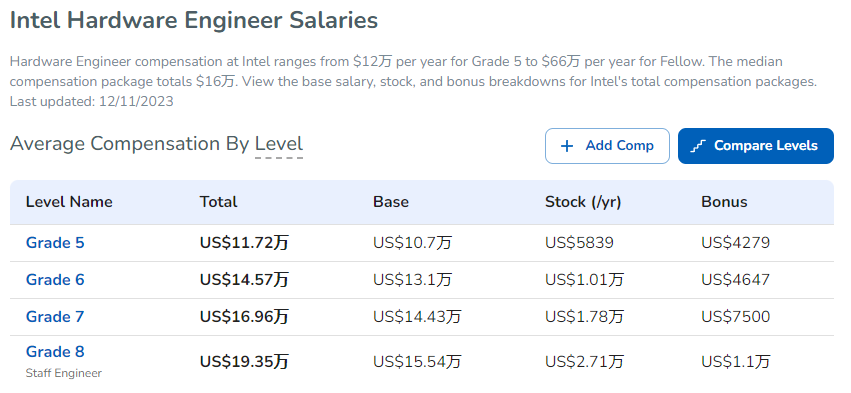Open the Add Comp button

(x=607, y=146)
